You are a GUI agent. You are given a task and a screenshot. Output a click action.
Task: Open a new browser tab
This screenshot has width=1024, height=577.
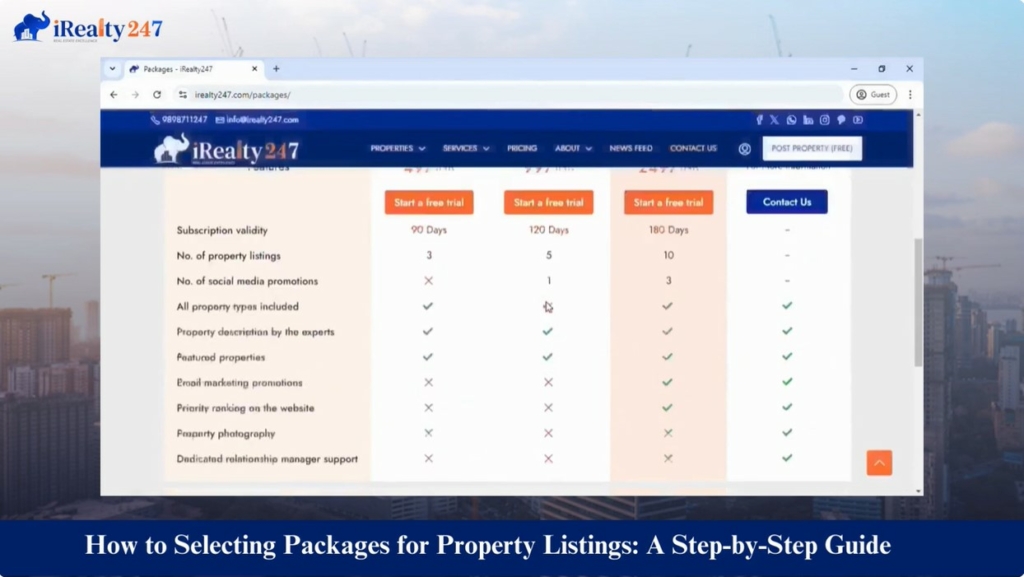point(276,69)
